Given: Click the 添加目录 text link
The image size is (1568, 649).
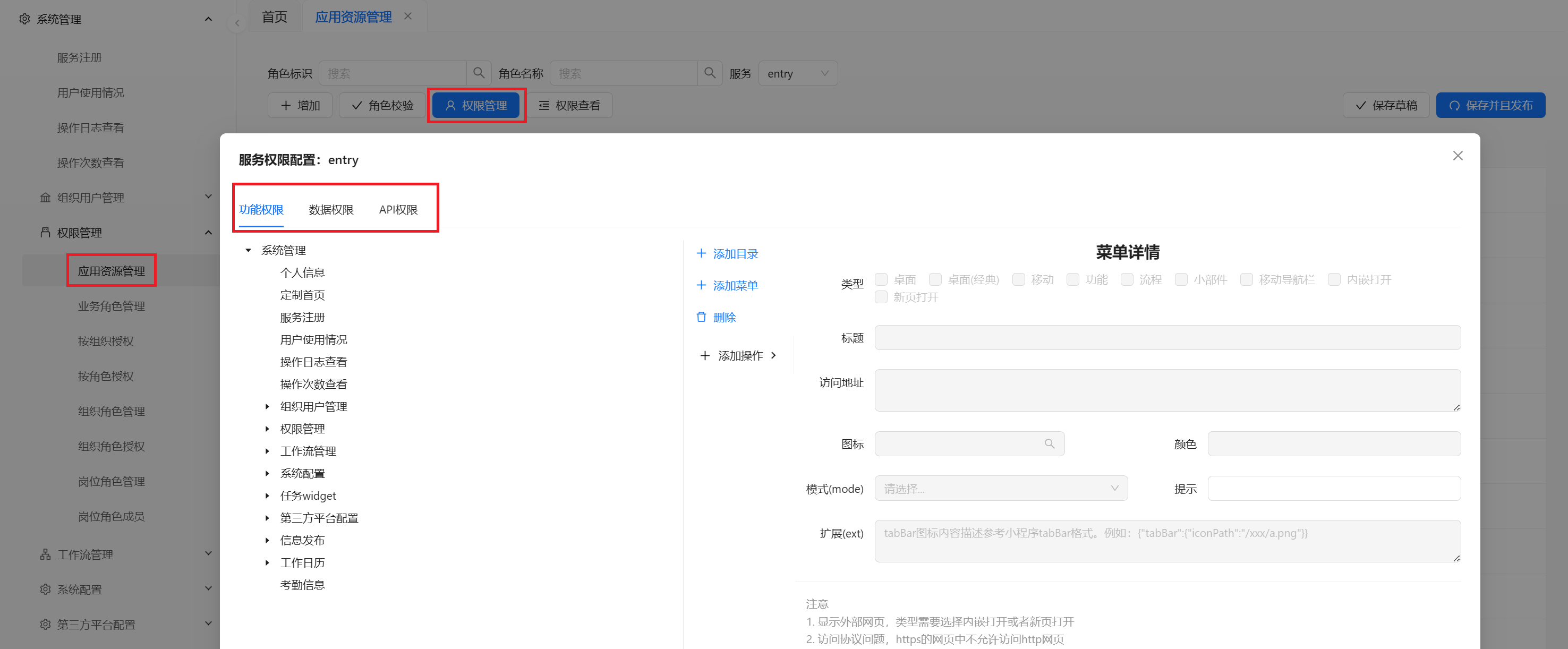Looking at the screenshot, I should [735, 254].
